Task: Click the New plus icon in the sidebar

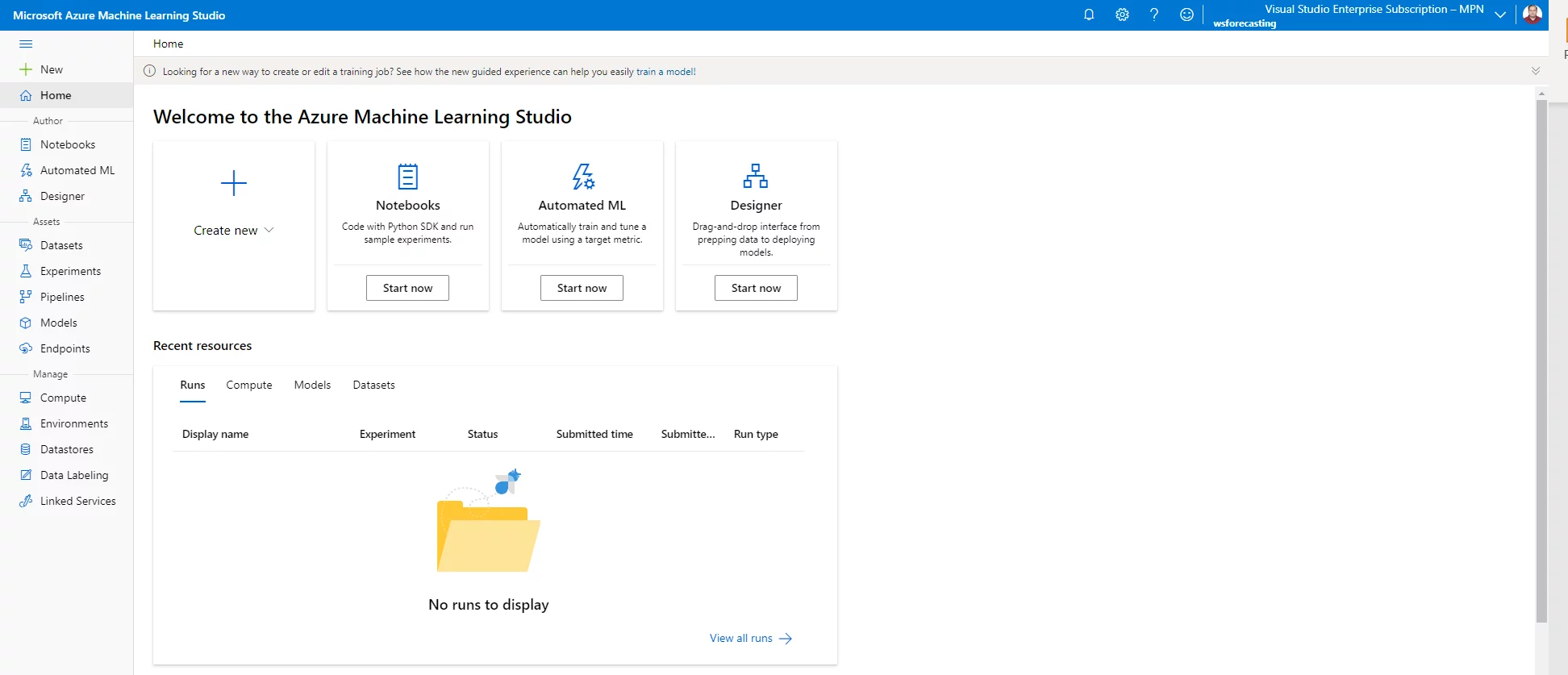Action: click(x=26, y=69)
